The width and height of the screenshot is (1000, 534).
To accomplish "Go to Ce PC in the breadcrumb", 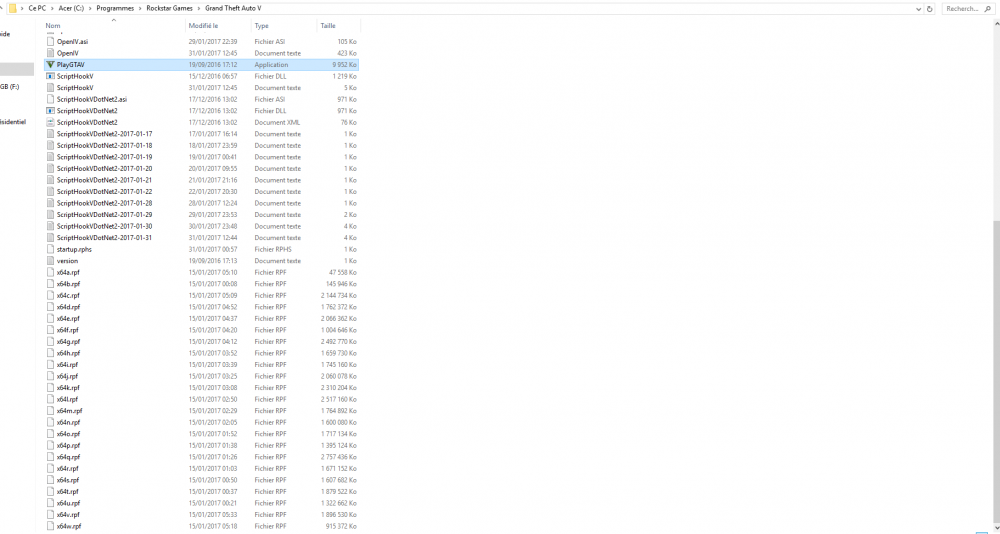I will point(37,8).
